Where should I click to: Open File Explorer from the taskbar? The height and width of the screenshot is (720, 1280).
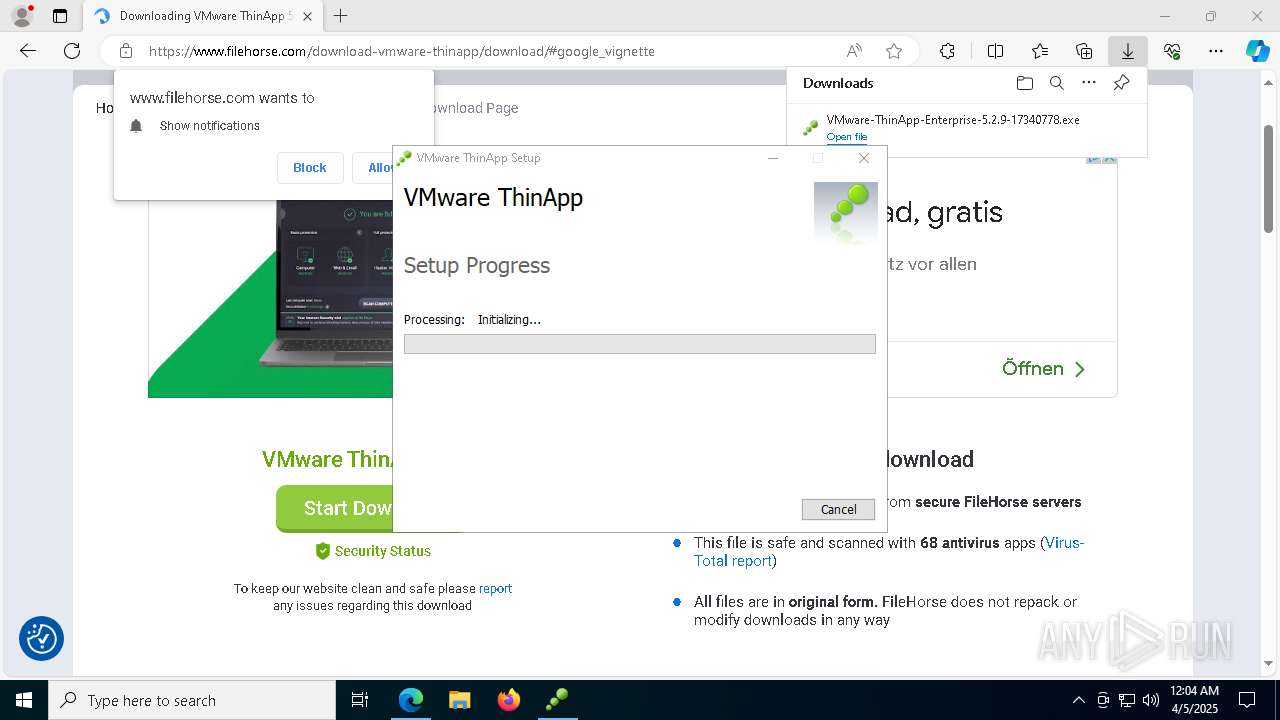(460, 700)
